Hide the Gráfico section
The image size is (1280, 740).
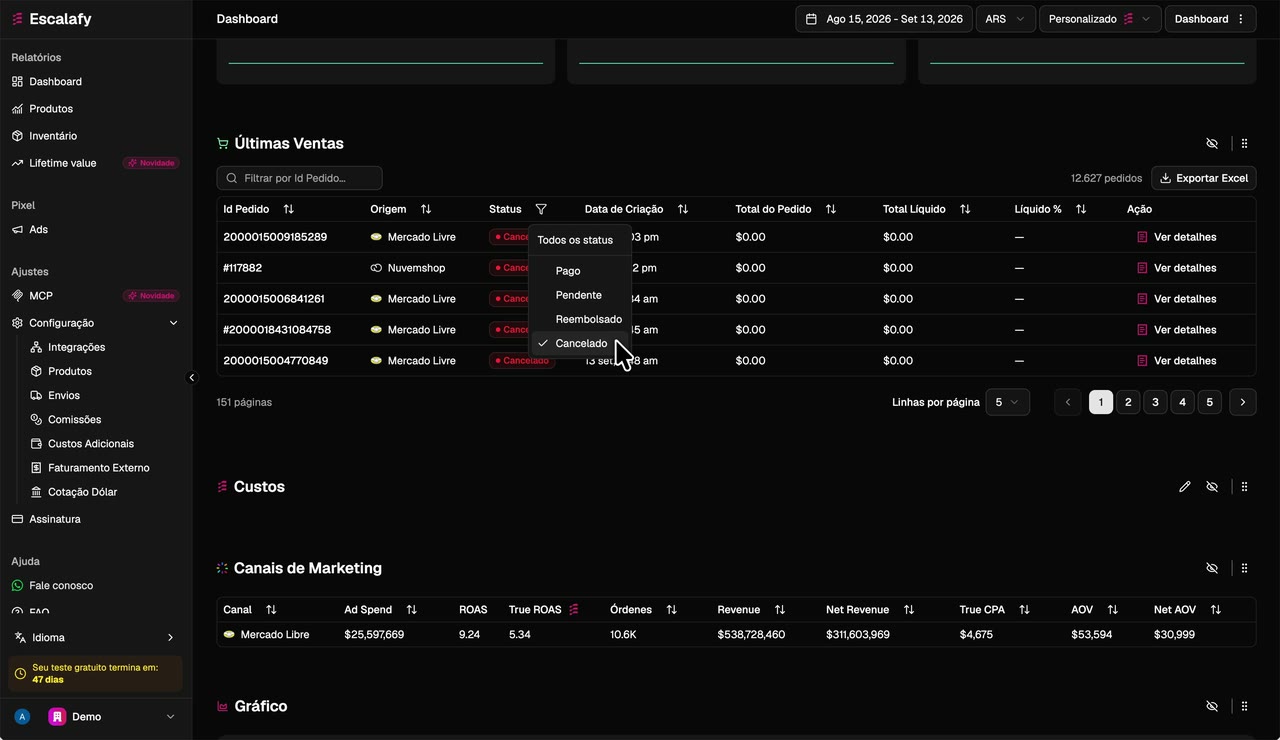pyautogui.click(x=1212, y=706)
